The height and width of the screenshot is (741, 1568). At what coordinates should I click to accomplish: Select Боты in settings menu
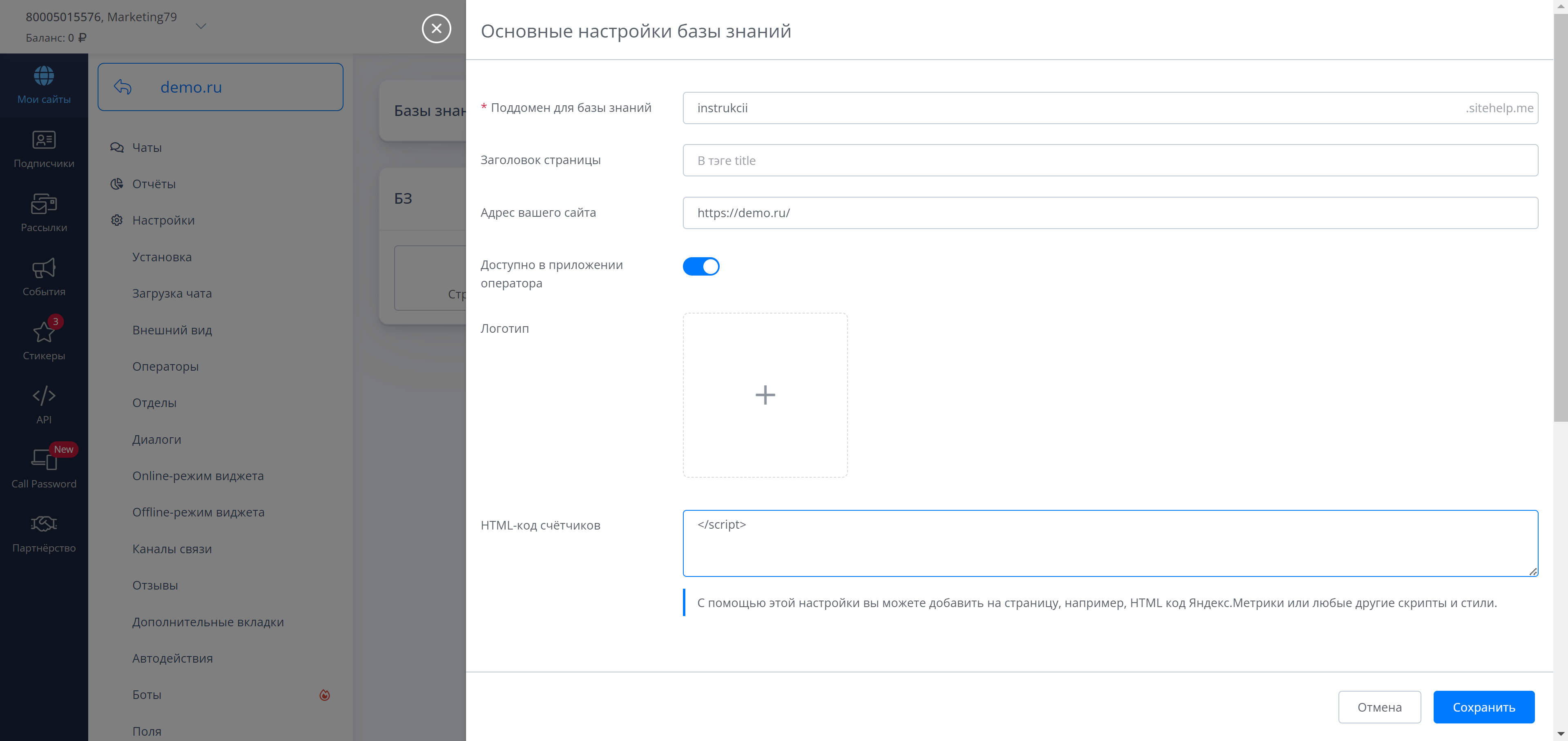tap(147, 695)
